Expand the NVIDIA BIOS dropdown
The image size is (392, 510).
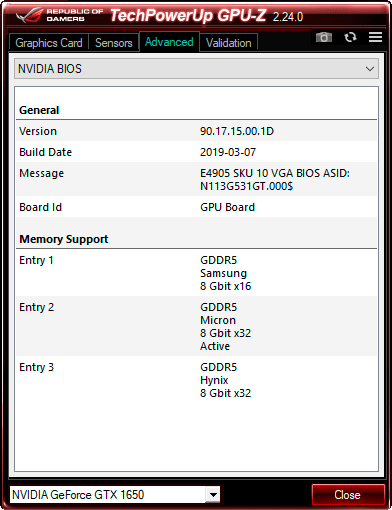point(196,69)
